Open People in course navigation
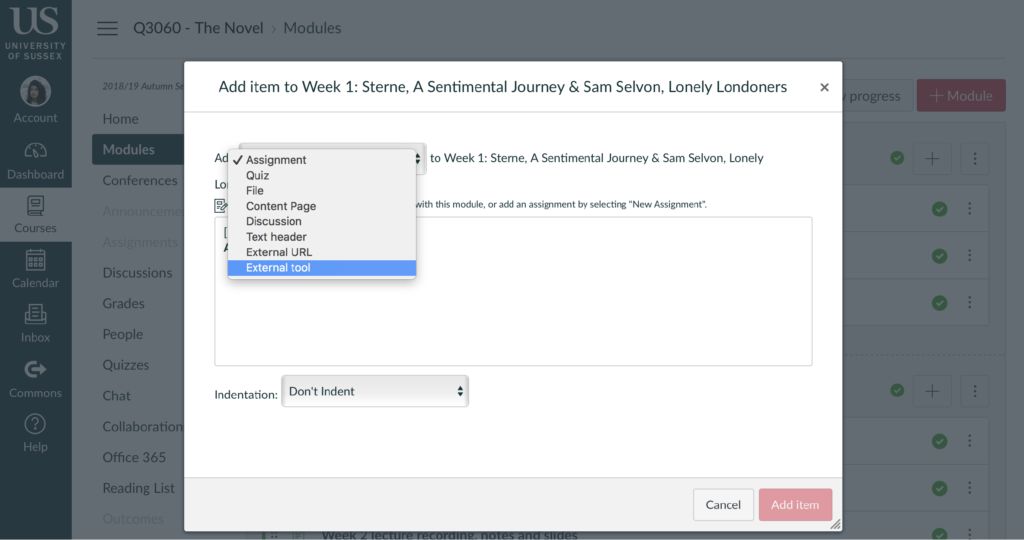 122,334
